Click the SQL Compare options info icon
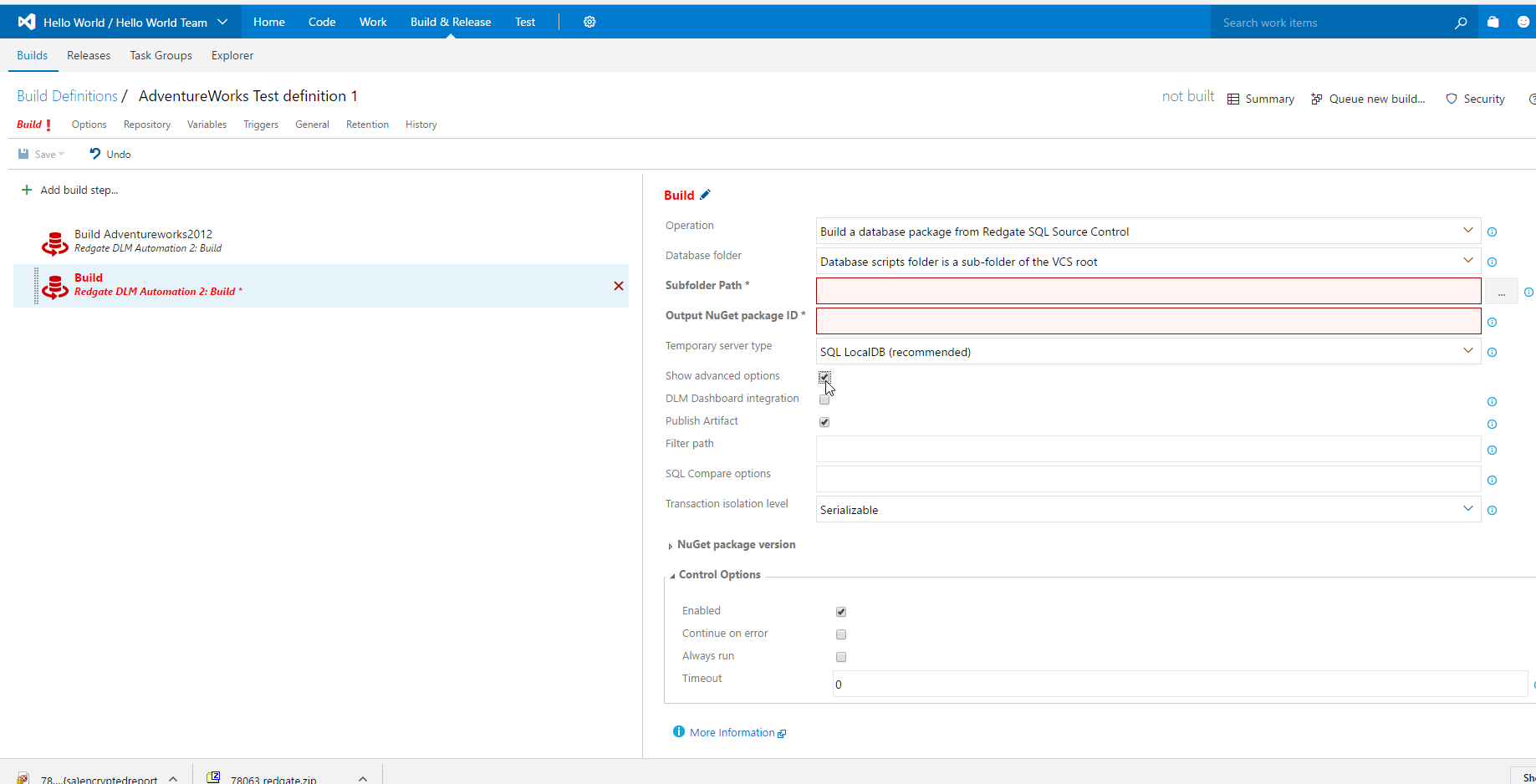Screen dimensions: 1536x784 pyautogui.click(x=1492, y=481)
